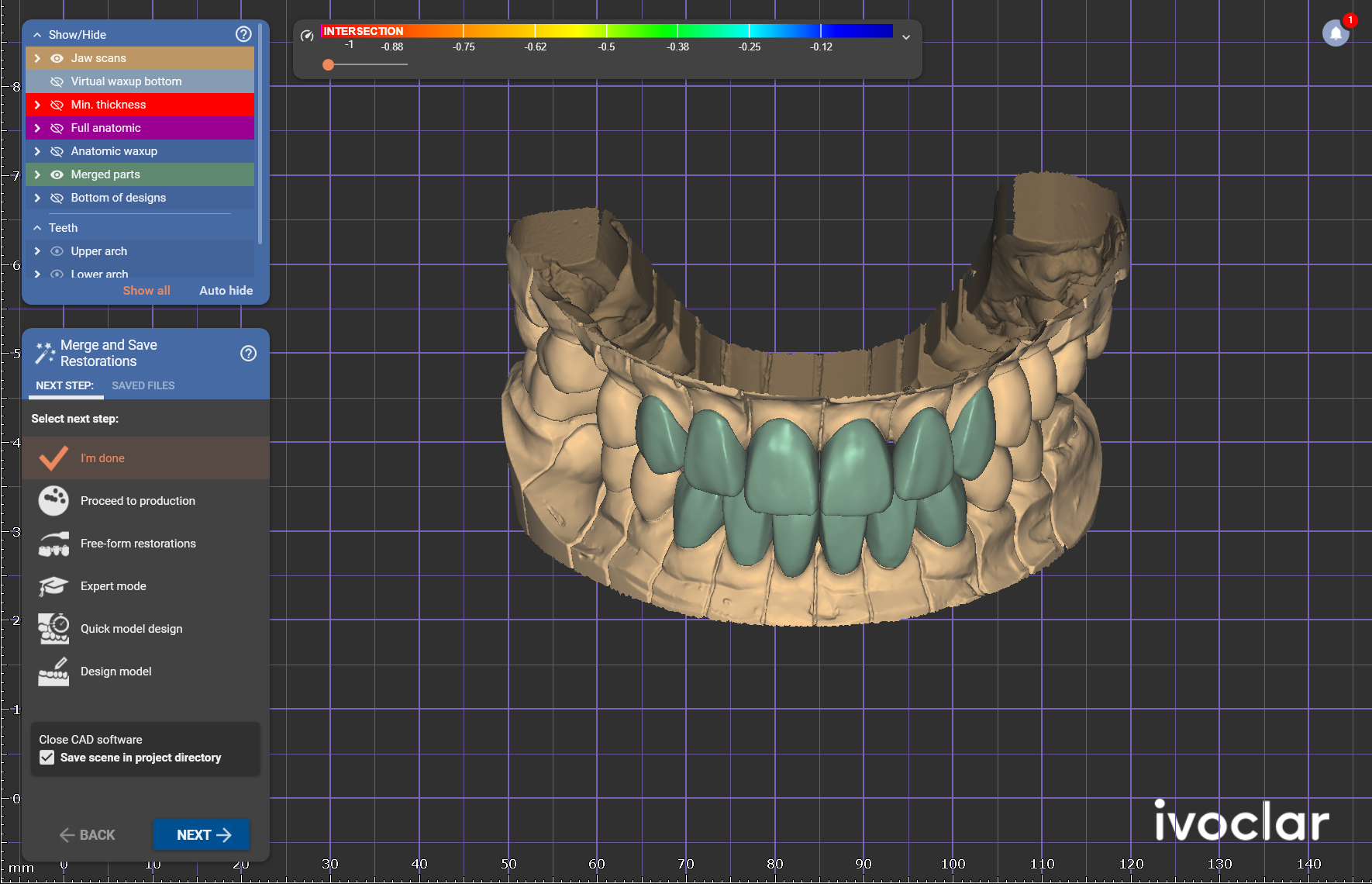The width and height of the screenshot is (1372, 884).
Task: Open the intersection color scale dropdown
Action: 906,37
